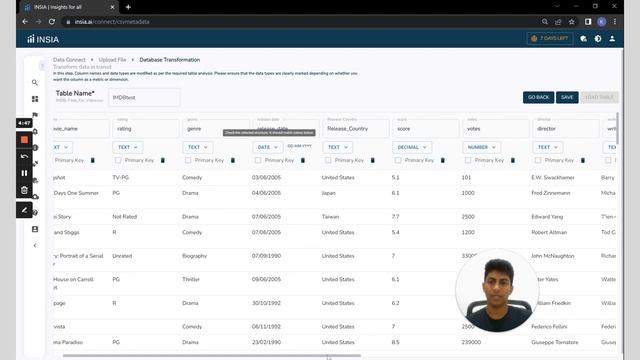The height and width of the screenshot is (360, 640).
Task: Check Primary Key for the release_date column
Action: (258, 160)
